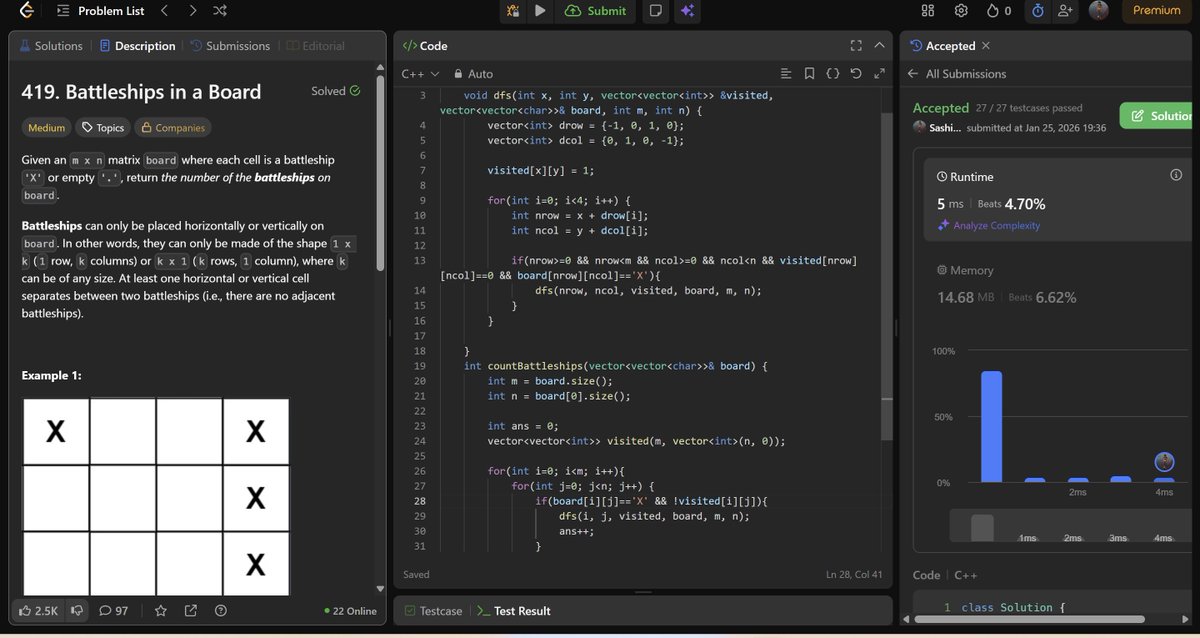Click the timer stopwatch icon
The image size is (1200, 638).
pos(1037,11)
